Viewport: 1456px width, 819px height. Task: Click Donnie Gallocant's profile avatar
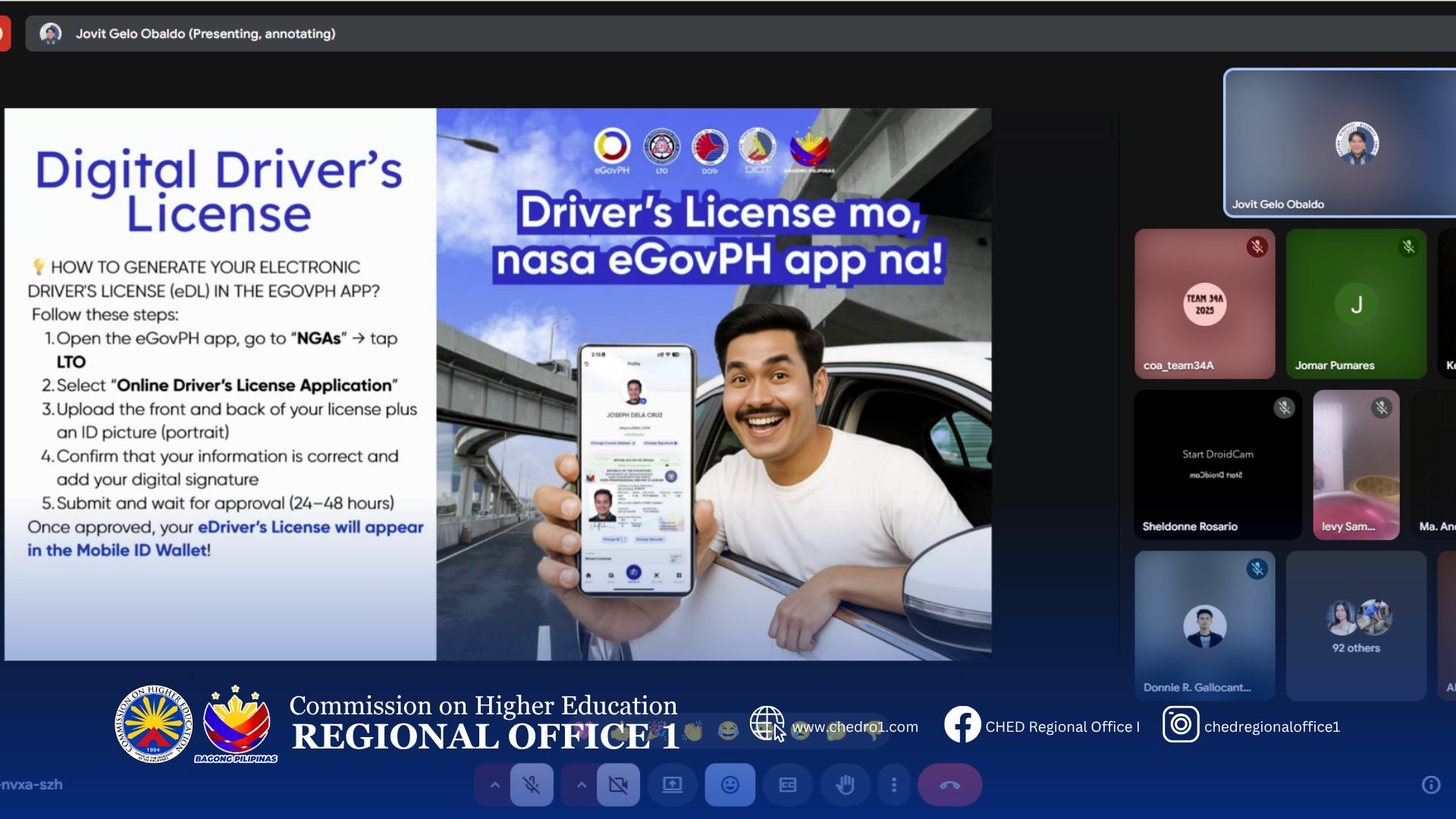tap(1204, 626)
